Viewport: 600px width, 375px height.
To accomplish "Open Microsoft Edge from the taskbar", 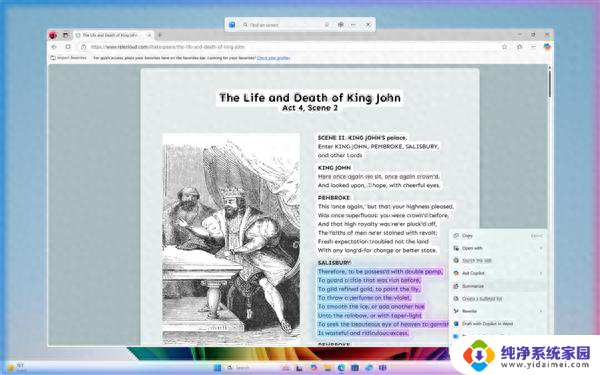I will click(341, 368).
